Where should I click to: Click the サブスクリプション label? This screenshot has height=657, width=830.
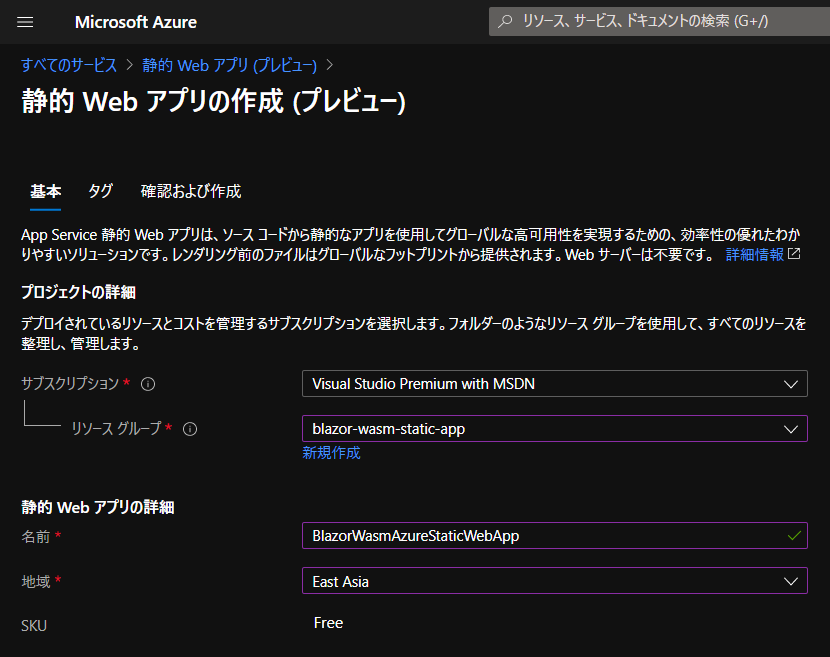(x=70, y=383)
